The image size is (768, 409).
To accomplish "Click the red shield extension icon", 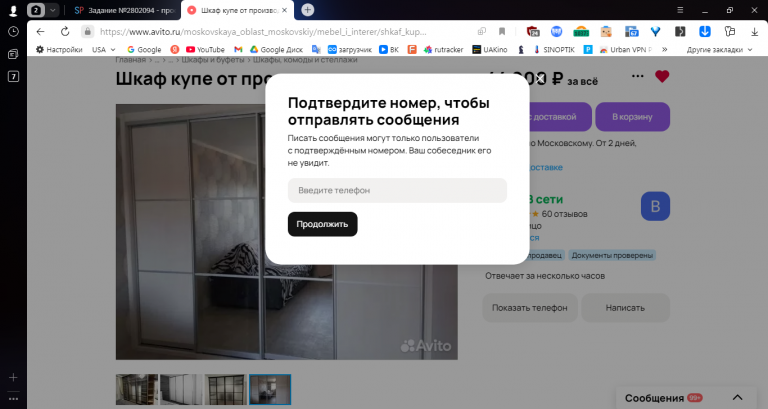I will [x=532, y=32].
